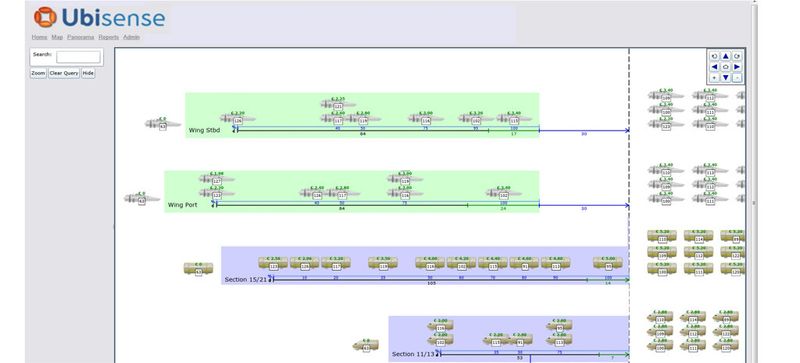Open the Reports link
Image resolution: width=800 pixels, height=363 pixels.
coord(109,37)
